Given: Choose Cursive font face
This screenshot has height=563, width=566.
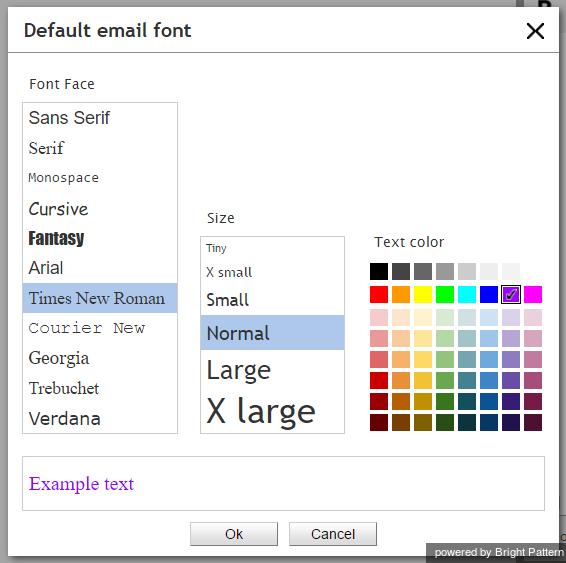Looking at the screenshot, I should [100, 209].
